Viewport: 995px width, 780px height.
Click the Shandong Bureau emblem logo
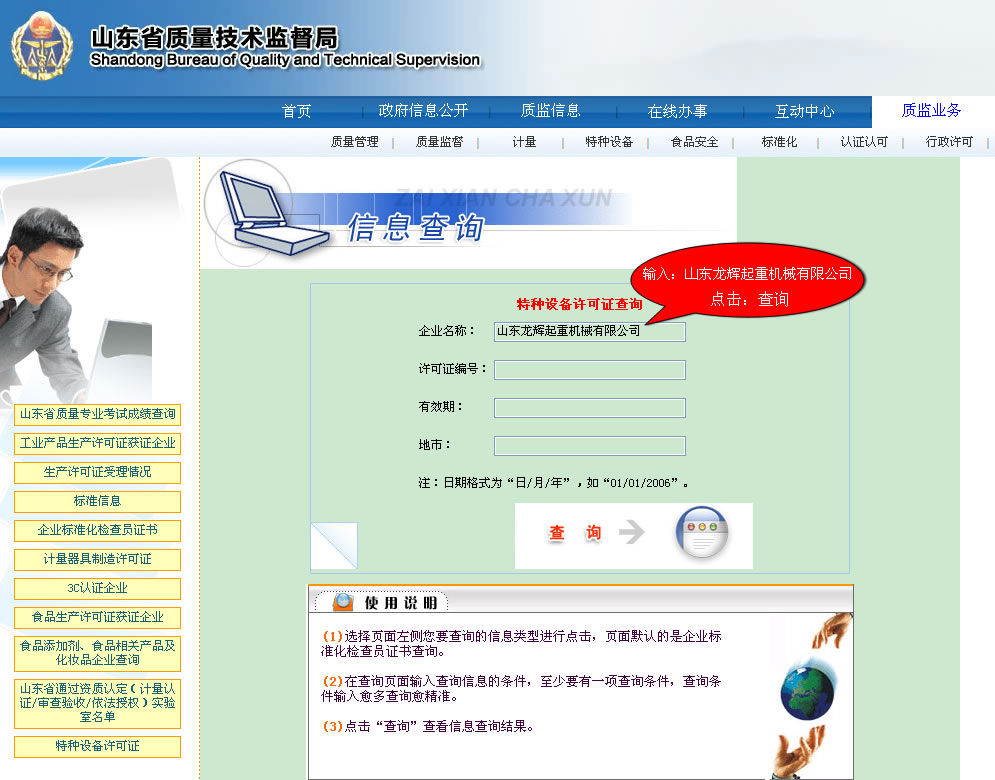[43, 47]
